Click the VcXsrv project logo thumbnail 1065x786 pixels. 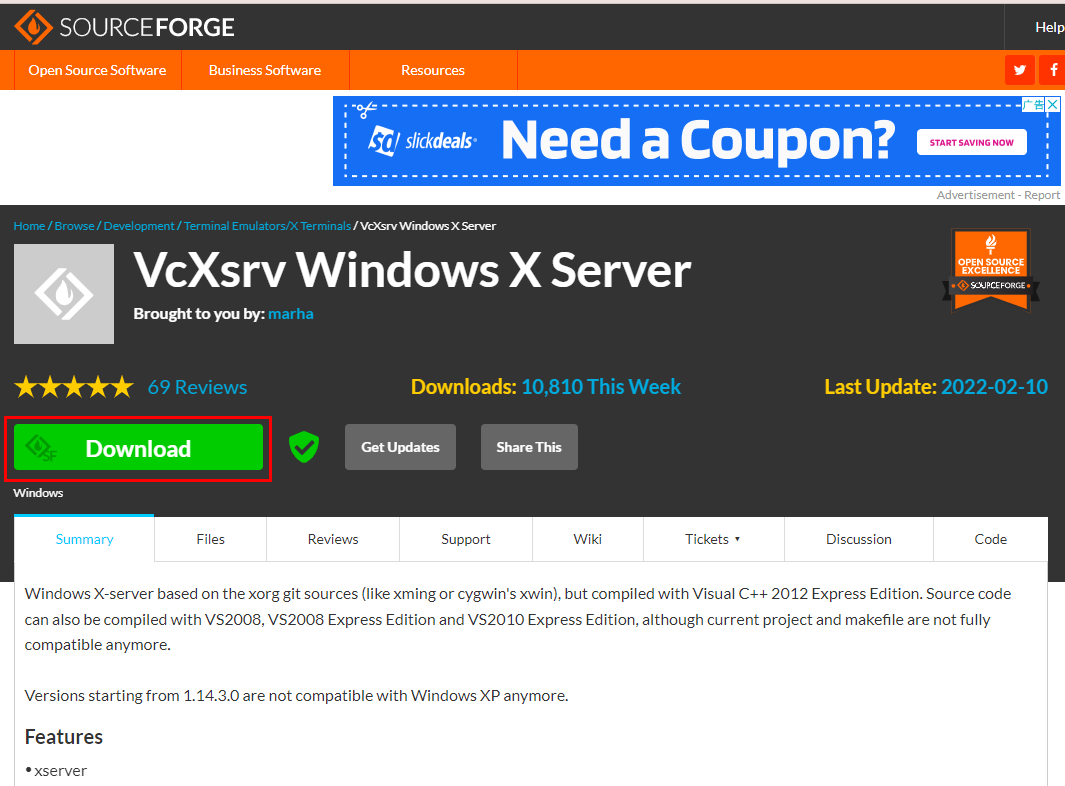pyautogui.click(x=64, y=293)
